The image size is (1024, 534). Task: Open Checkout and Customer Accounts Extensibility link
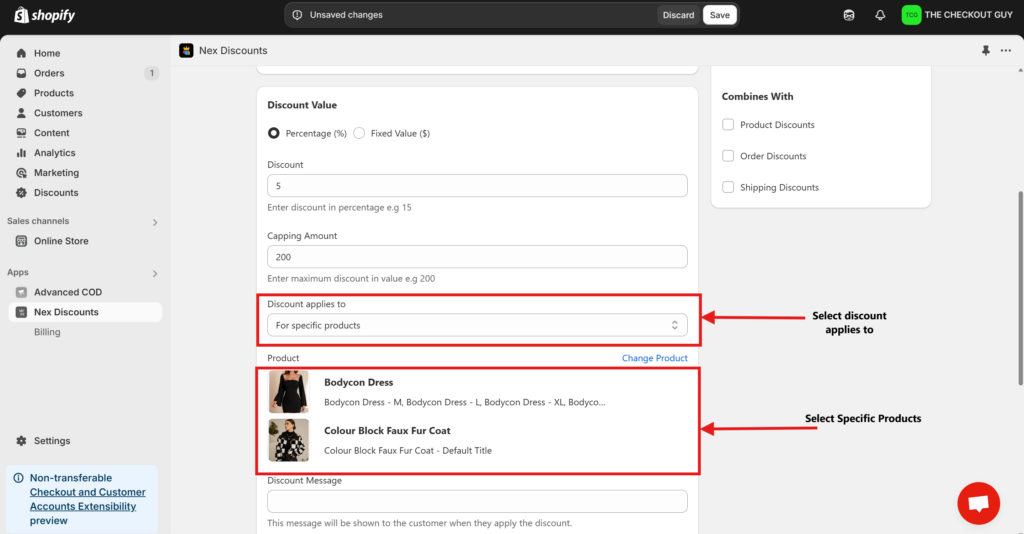click(88, 499)
